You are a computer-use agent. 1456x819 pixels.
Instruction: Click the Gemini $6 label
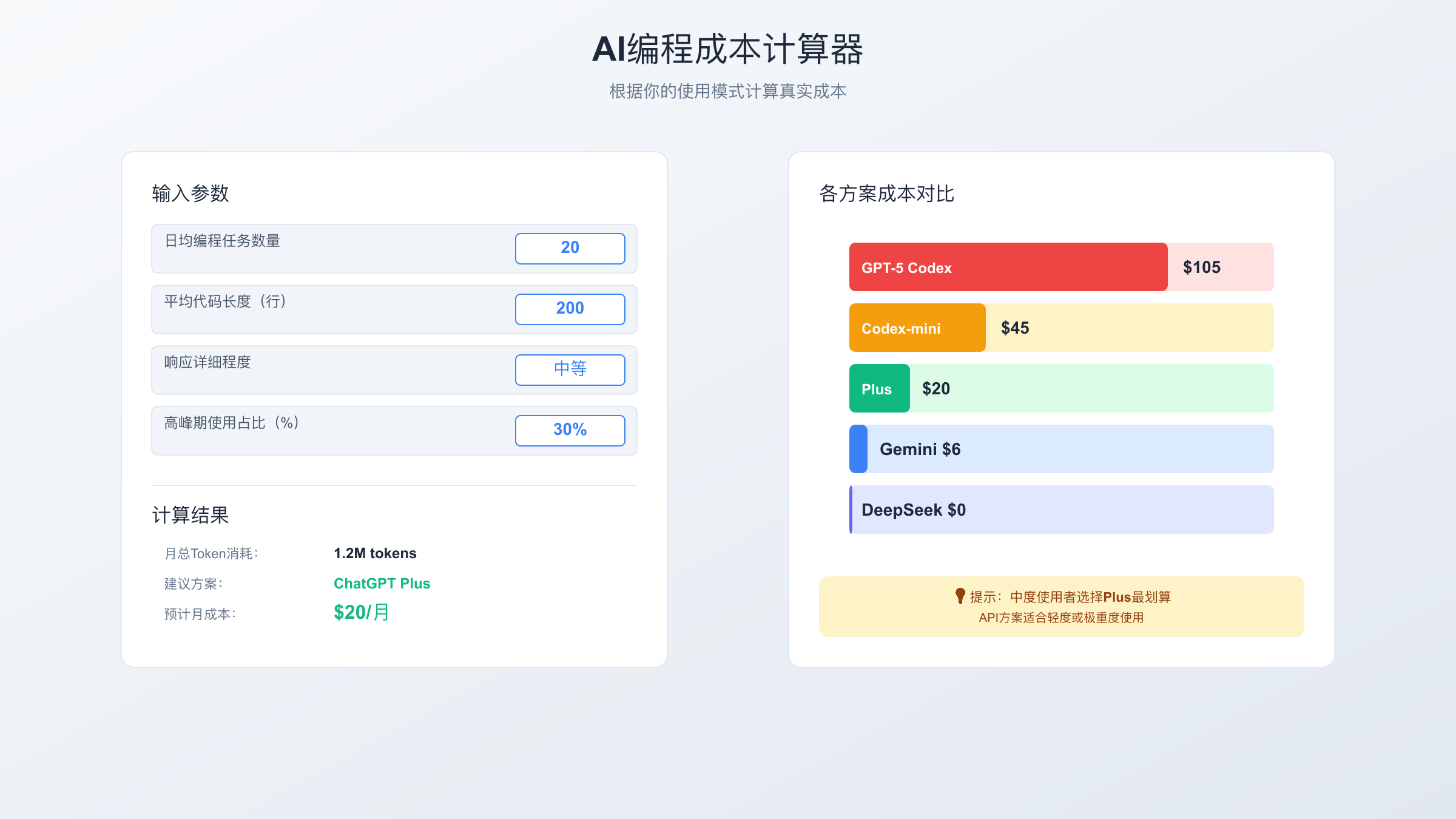click(x=920, y=450)
